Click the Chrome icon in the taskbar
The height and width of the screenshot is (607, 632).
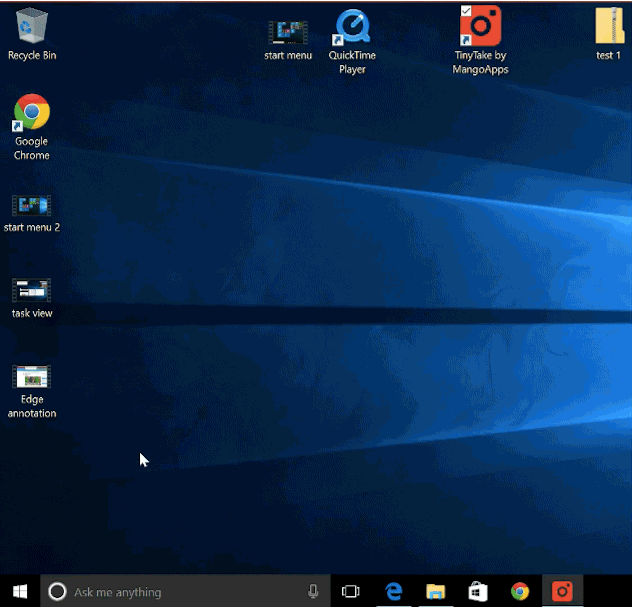point(520,591)
